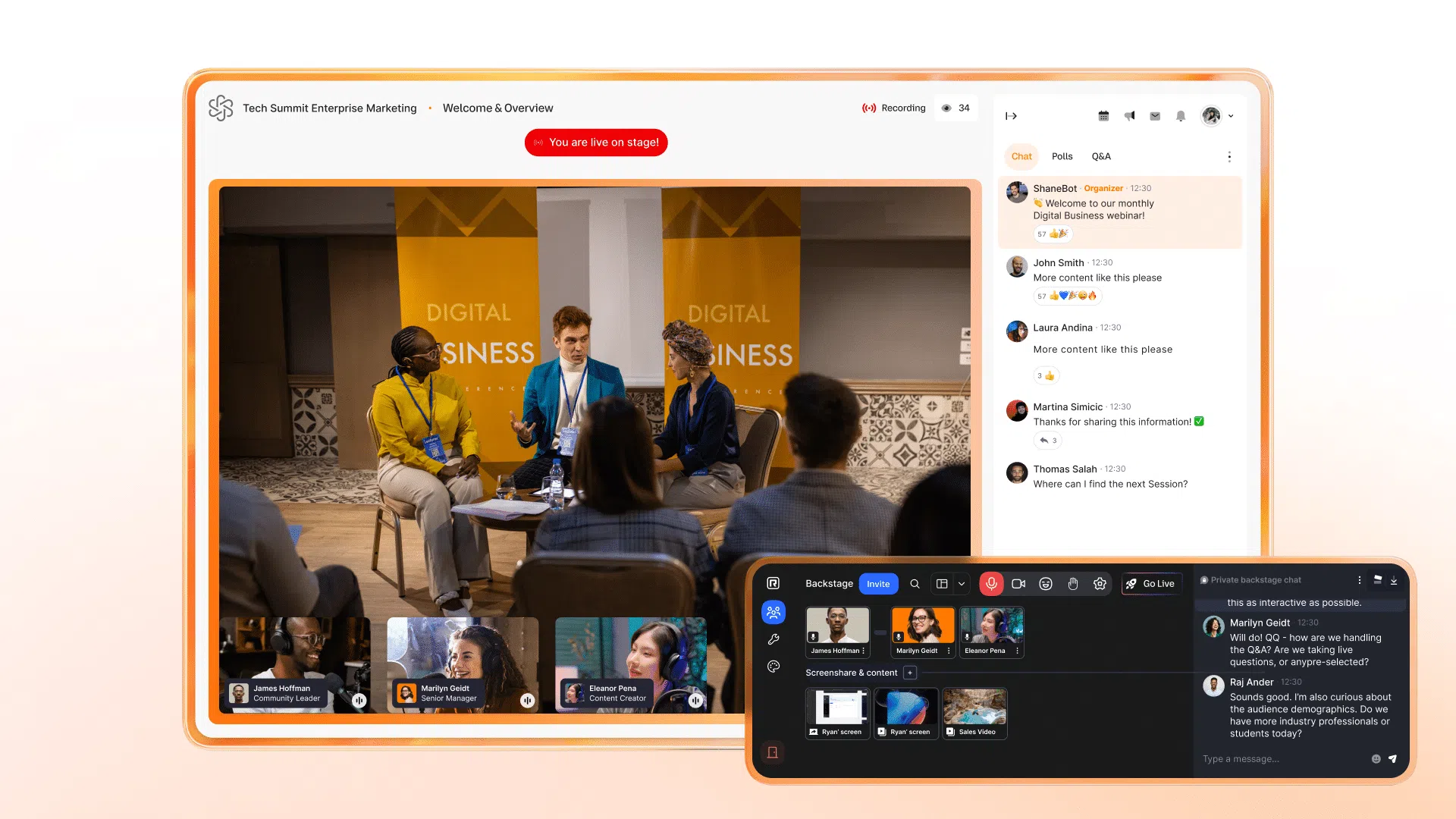Switch to the Polls tab
This screenshot has width=1456, height=819.
click(x=1062, y=156)
